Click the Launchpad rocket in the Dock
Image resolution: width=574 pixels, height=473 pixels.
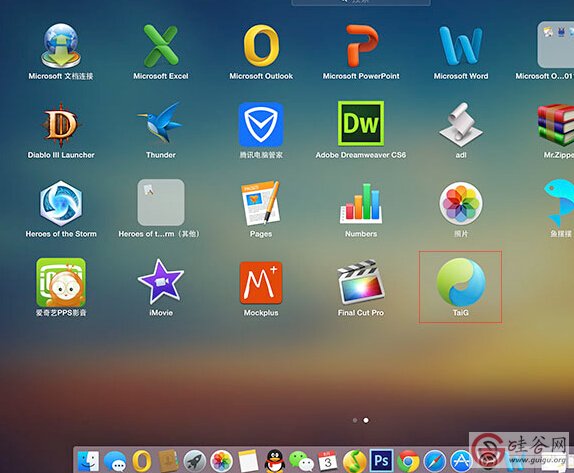pyautogui.click(x=195, y=461)
